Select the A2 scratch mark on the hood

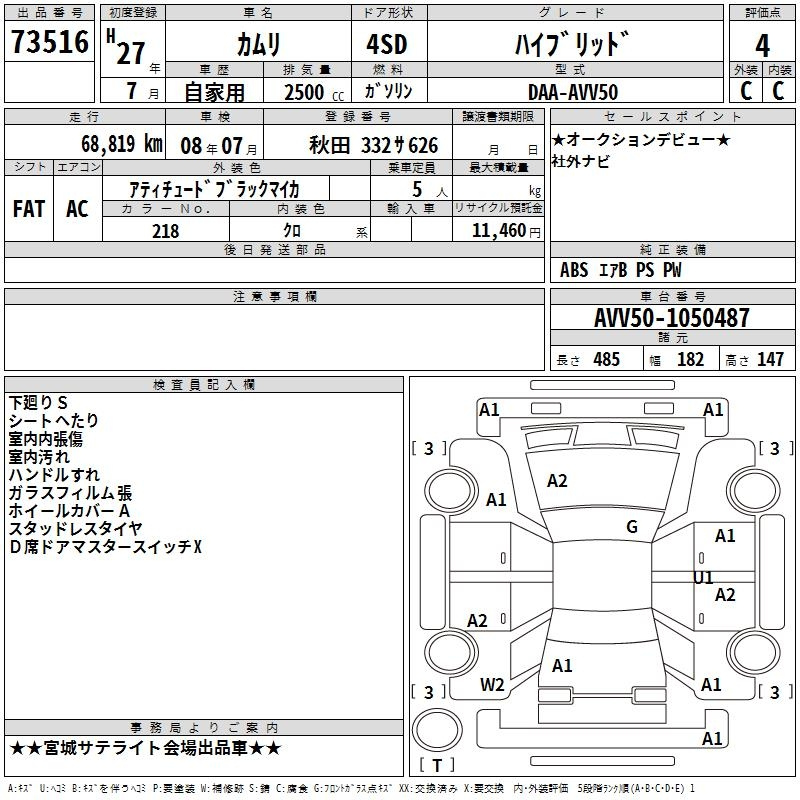pos(557,481)
